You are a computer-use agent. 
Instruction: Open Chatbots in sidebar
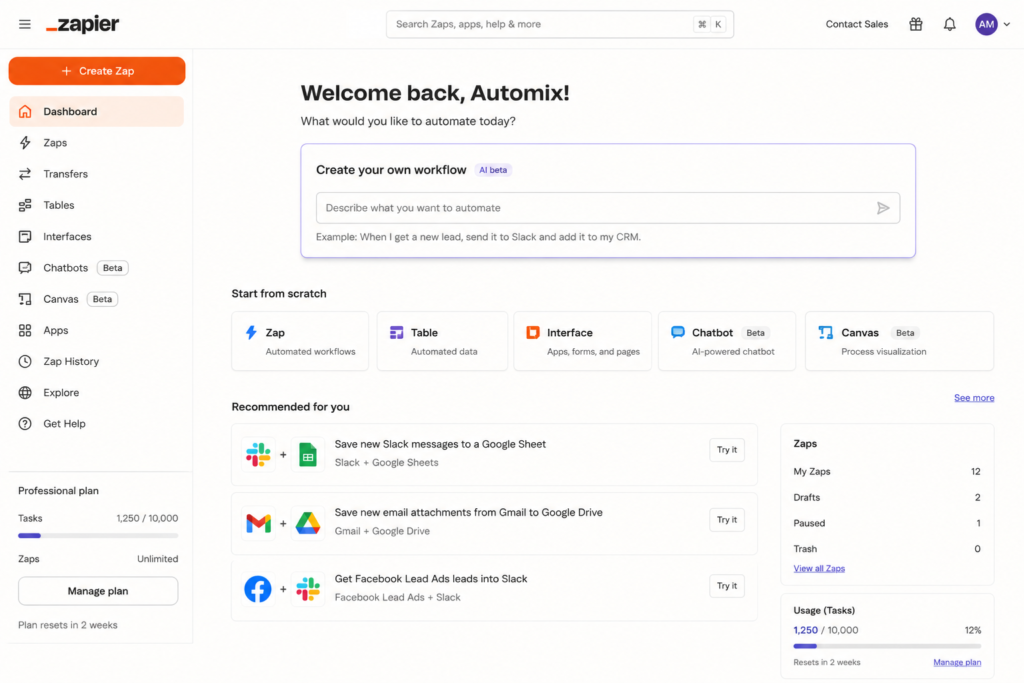pyautogui.click(x=97, y=268)
